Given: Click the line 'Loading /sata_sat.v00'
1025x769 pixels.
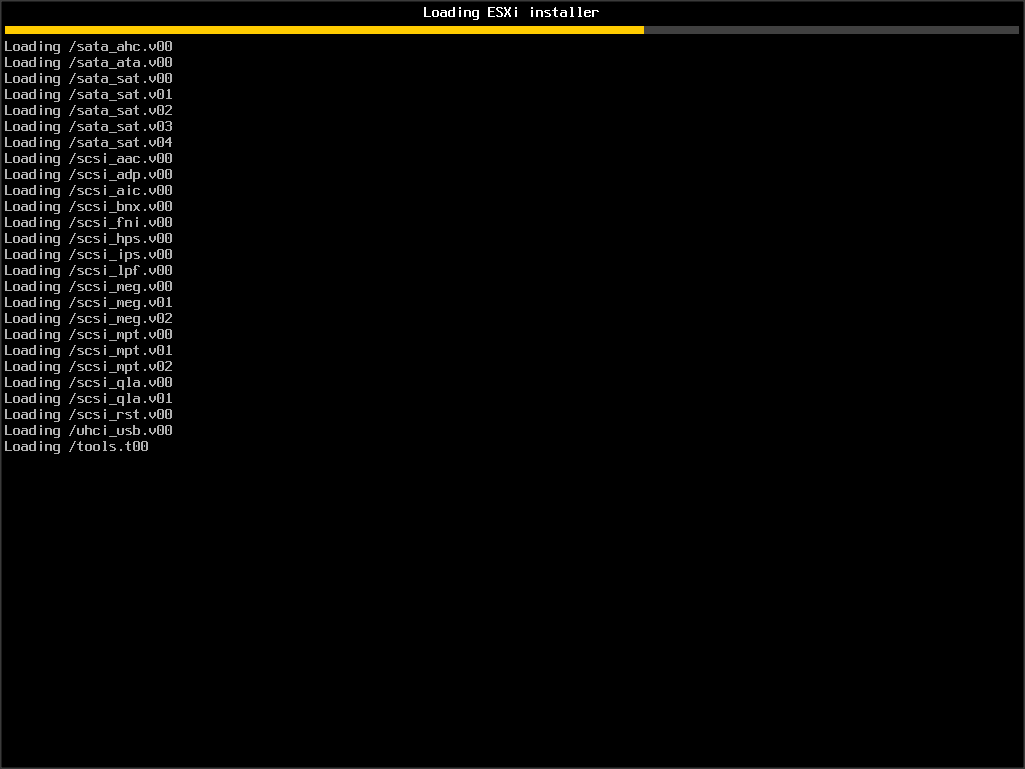Looking at the screenshot, I should coord(88,79).
